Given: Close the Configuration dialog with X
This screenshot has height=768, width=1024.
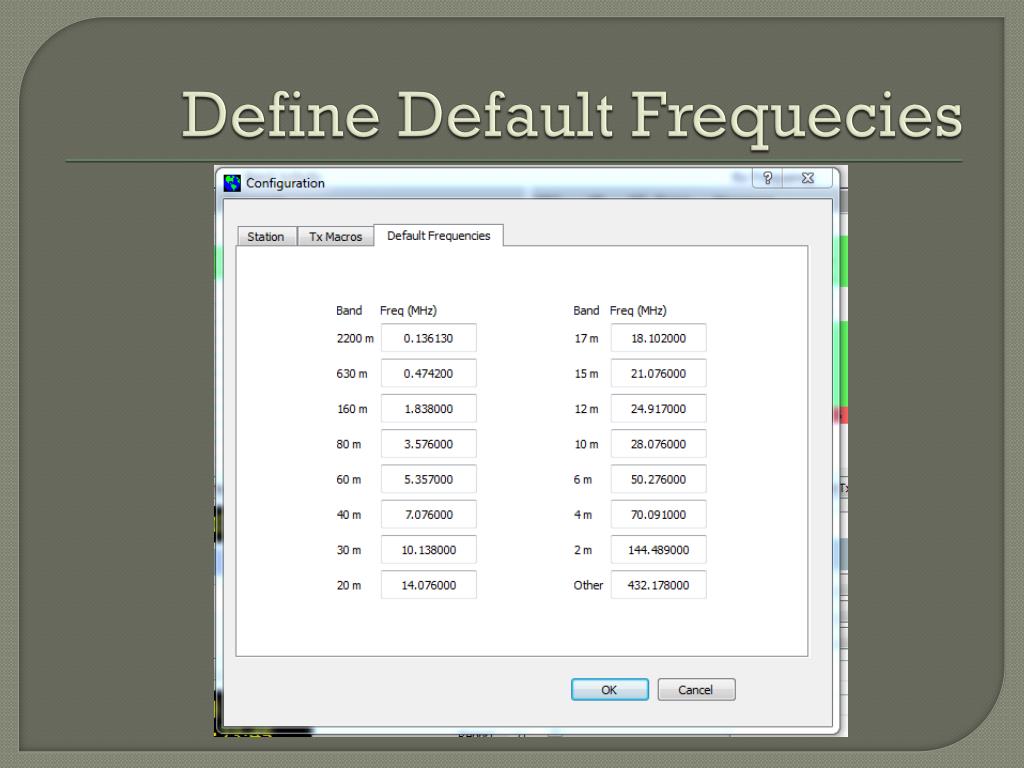Looking at the screenshot, I should tap(808, 178).
